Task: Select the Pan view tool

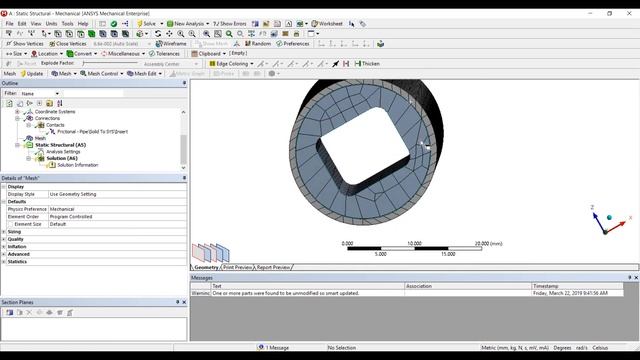Action: pos(169,34)
